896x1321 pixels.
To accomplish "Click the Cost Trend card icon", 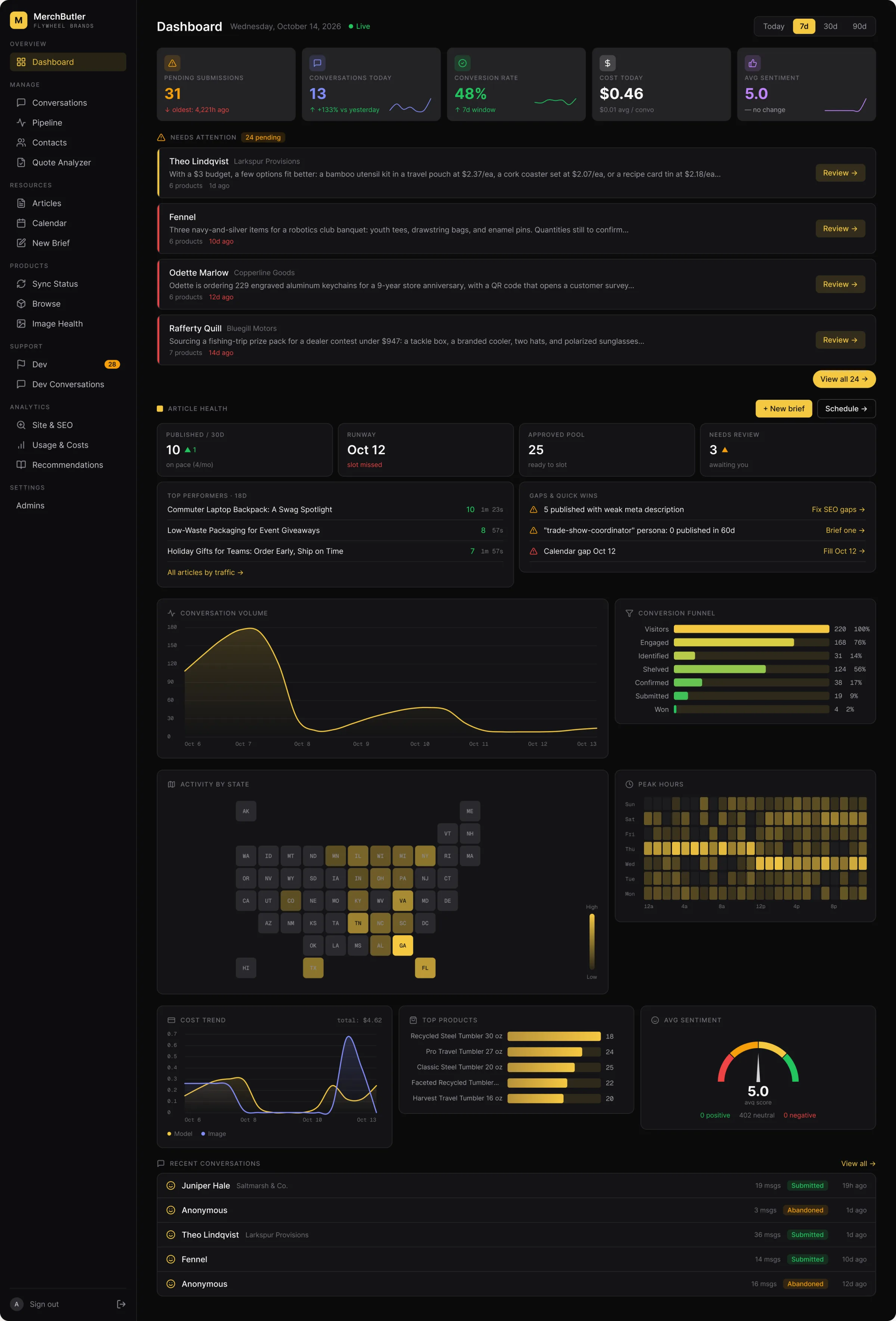I will pos(172,1020).
